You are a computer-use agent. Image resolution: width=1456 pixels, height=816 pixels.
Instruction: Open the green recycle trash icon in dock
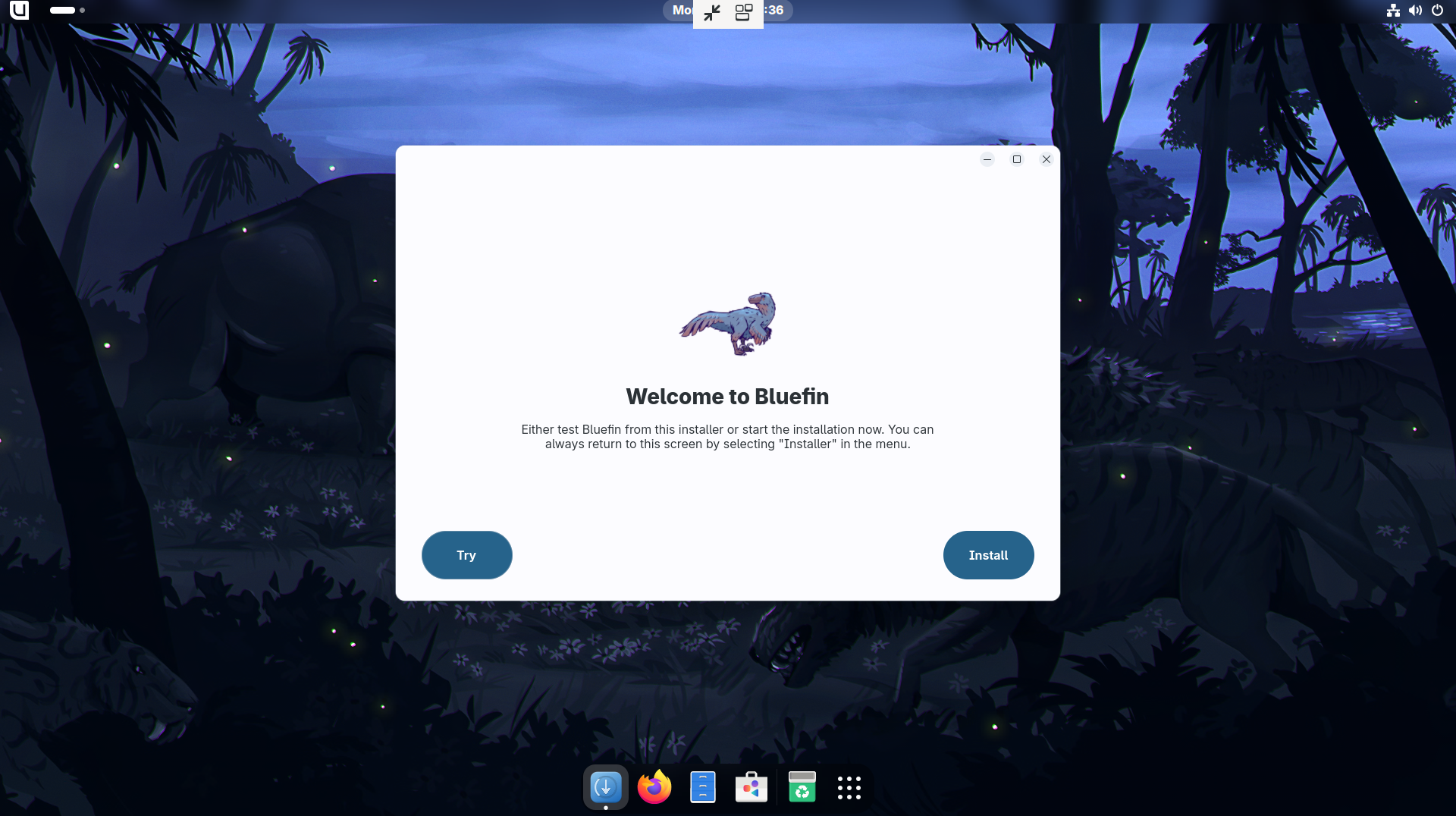802,787
